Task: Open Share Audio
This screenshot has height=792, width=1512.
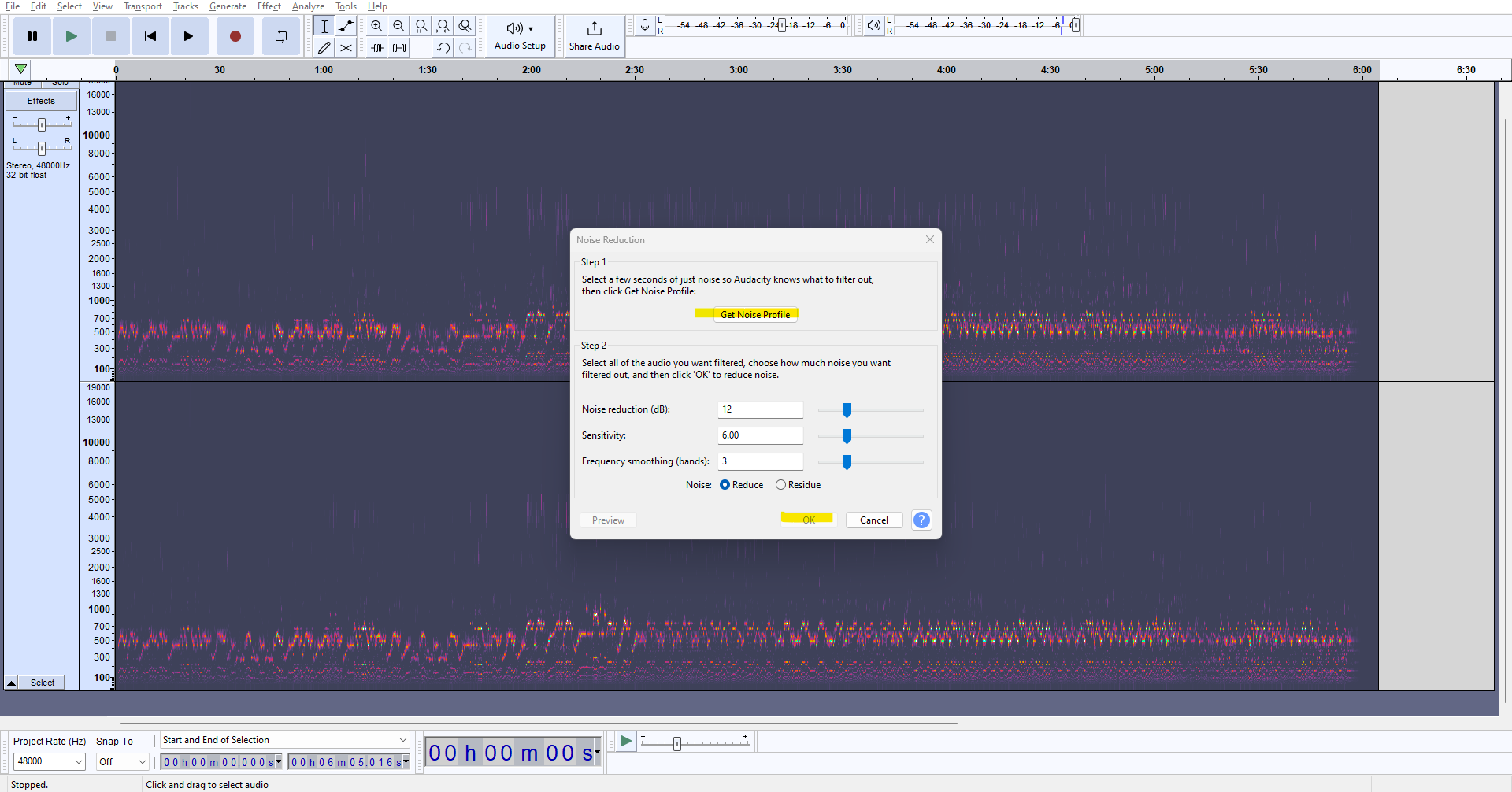Action: coord(594,36)
